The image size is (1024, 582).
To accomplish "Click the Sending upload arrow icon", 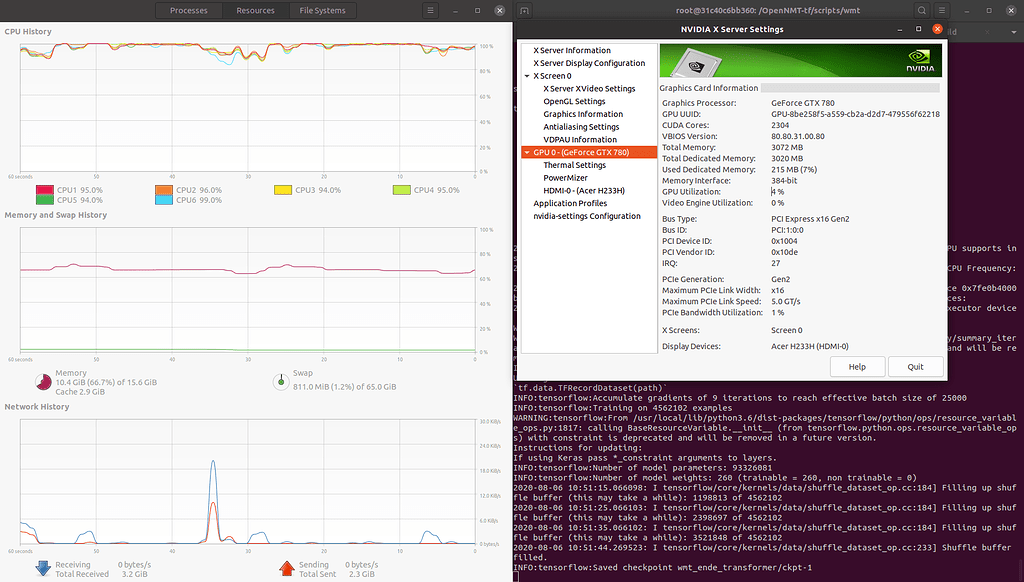I will pos(287,568).
